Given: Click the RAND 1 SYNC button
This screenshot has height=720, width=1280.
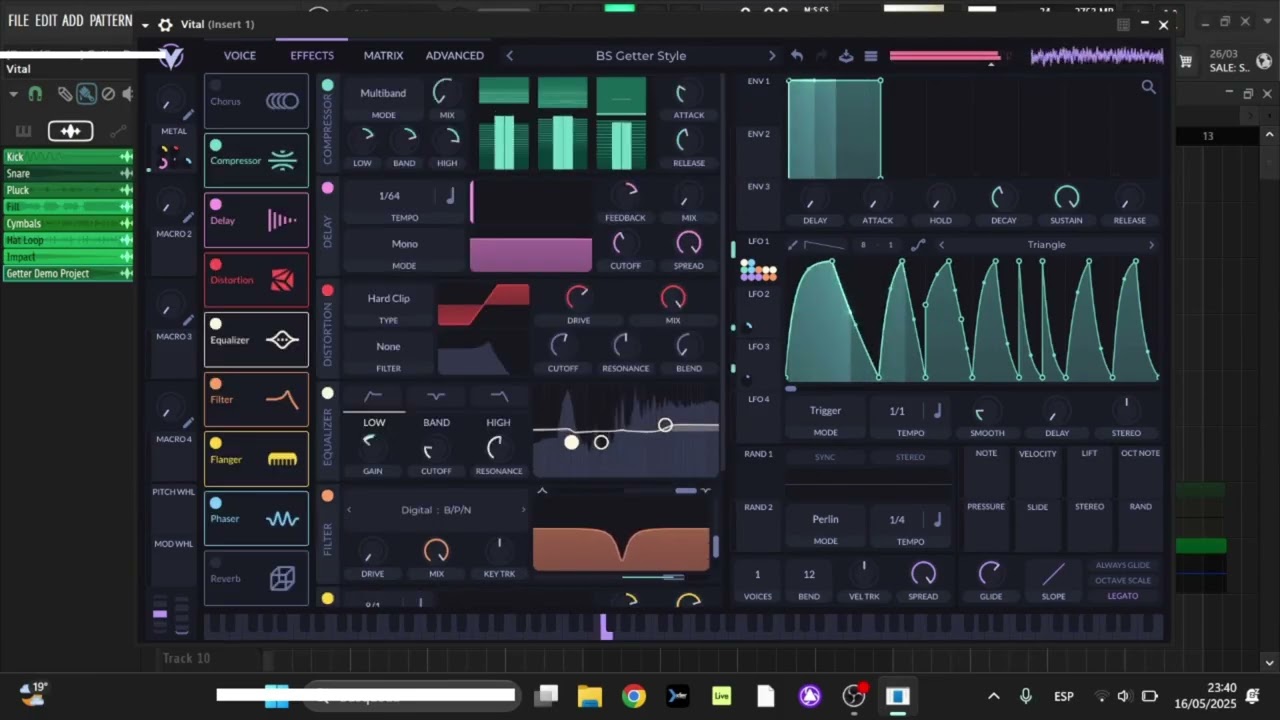Looking at the screenshot, I should [x=825, y=457].
